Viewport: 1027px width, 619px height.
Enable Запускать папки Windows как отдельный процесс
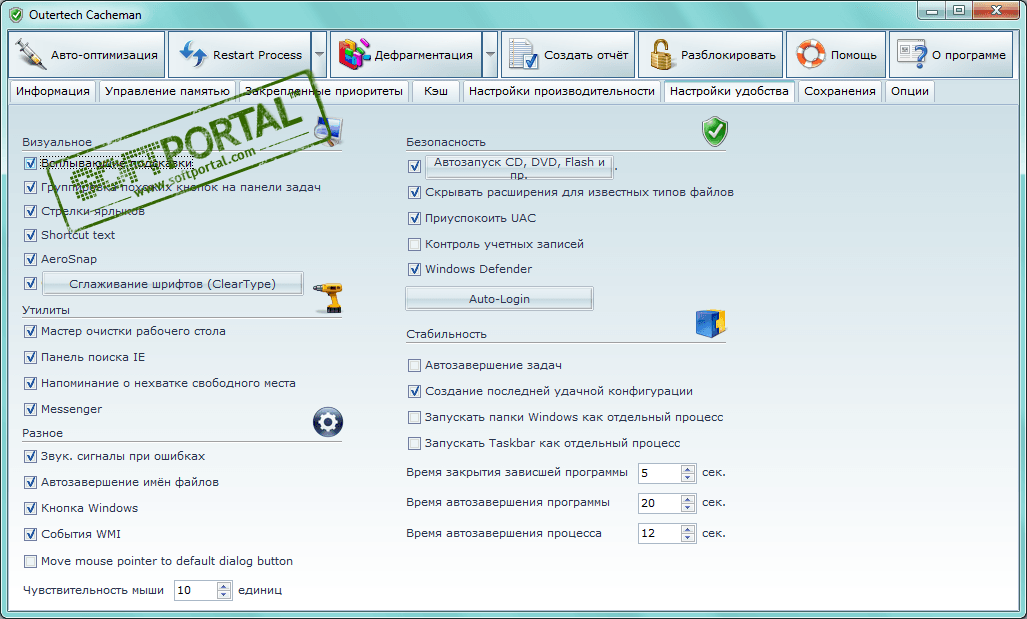414,417
